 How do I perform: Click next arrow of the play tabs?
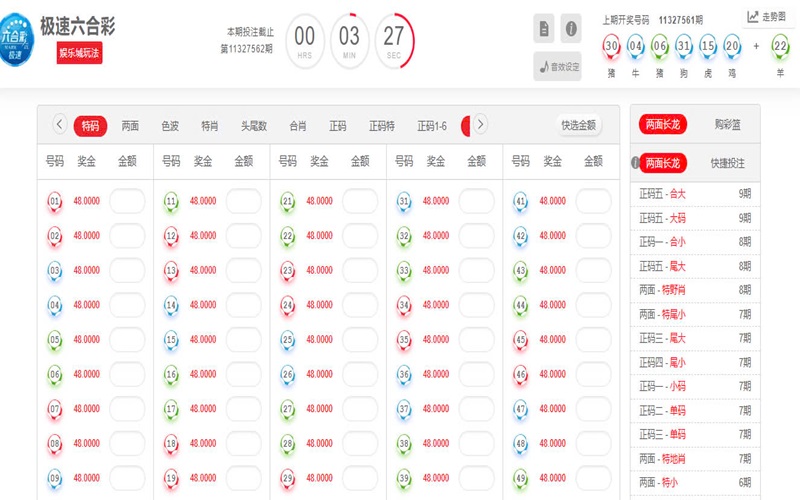[480, 124]
